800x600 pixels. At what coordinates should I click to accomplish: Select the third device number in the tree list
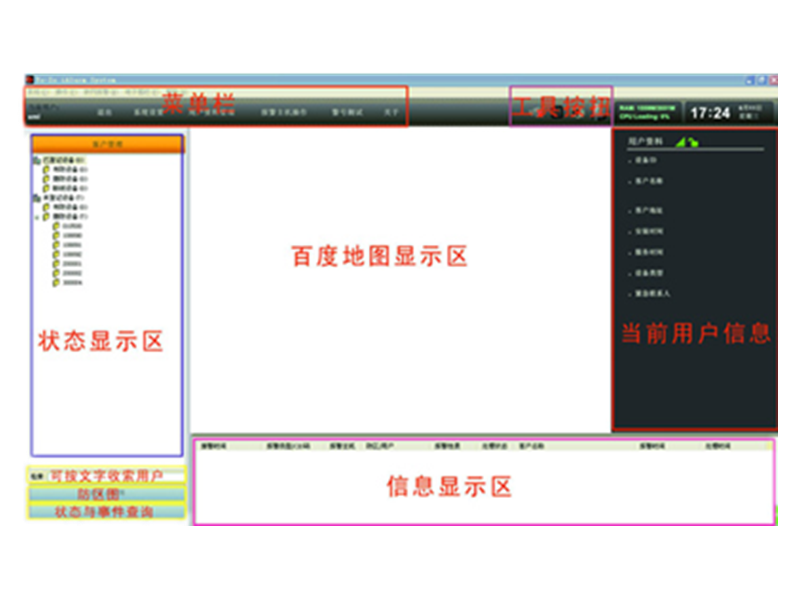[x=72, y=245]
